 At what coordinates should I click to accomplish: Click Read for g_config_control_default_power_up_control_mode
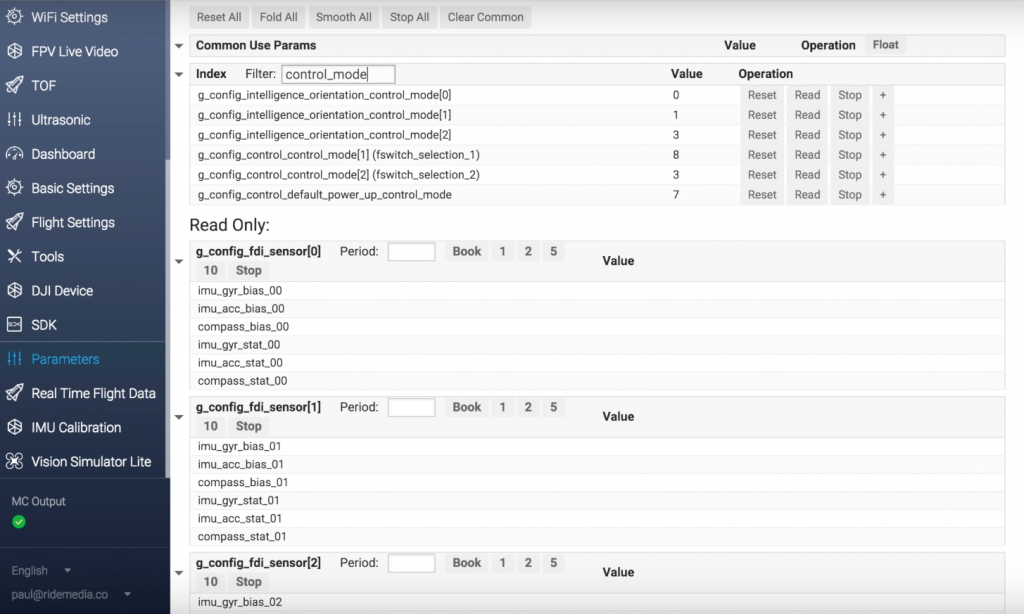(x=807, y=195)
